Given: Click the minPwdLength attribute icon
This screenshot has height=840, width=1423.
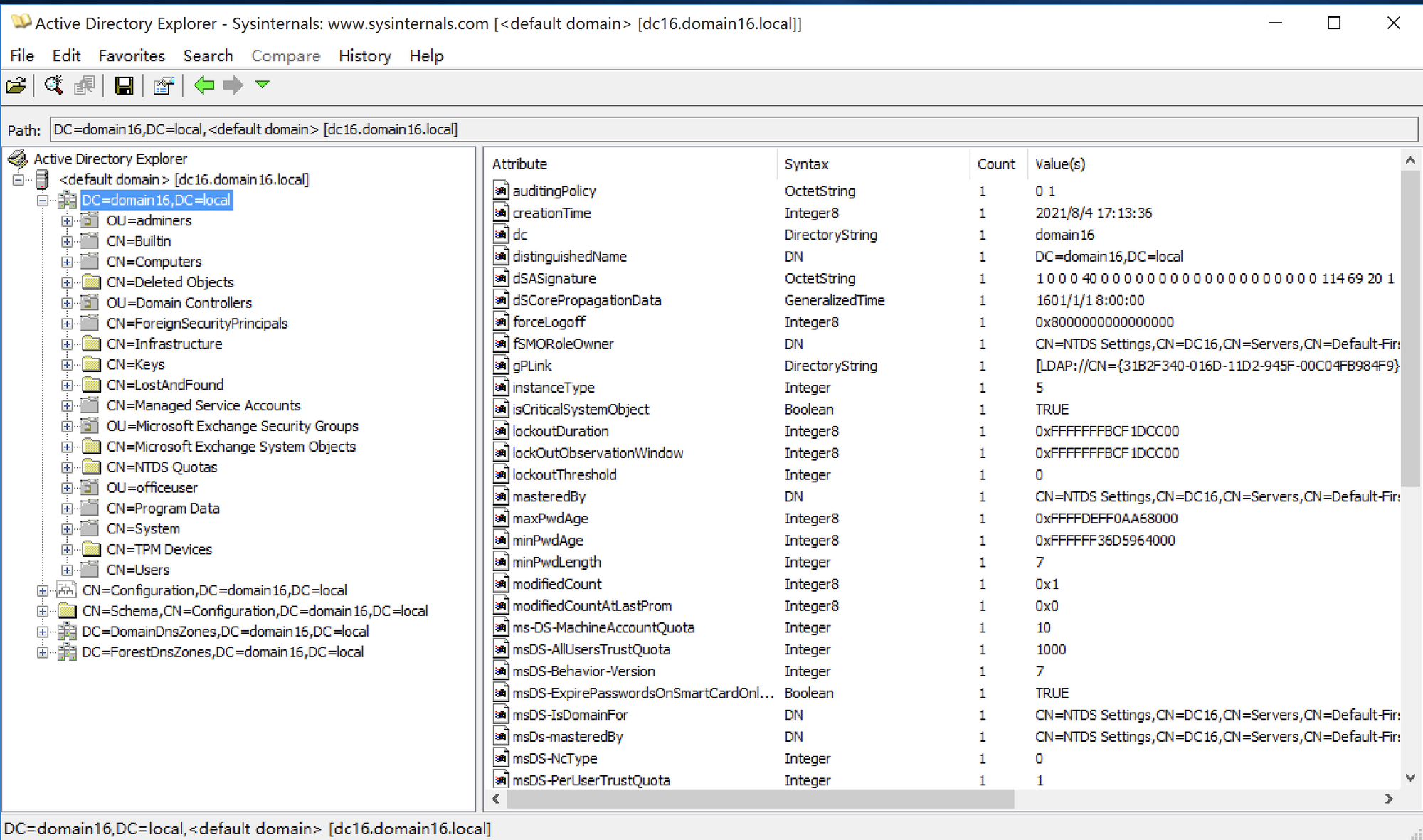Looking at the screenshot, I should tap(502, 562).
